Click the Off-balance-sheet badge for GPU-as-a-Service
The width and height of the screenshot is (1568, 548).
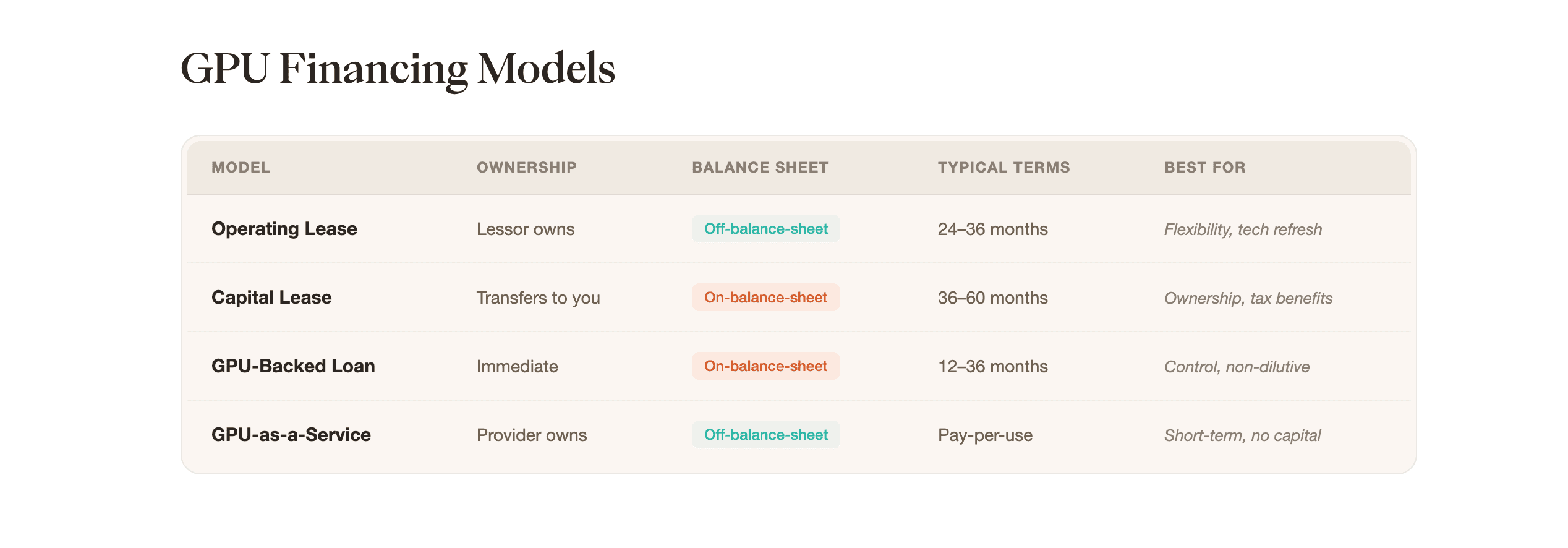[x=765, y=435]
